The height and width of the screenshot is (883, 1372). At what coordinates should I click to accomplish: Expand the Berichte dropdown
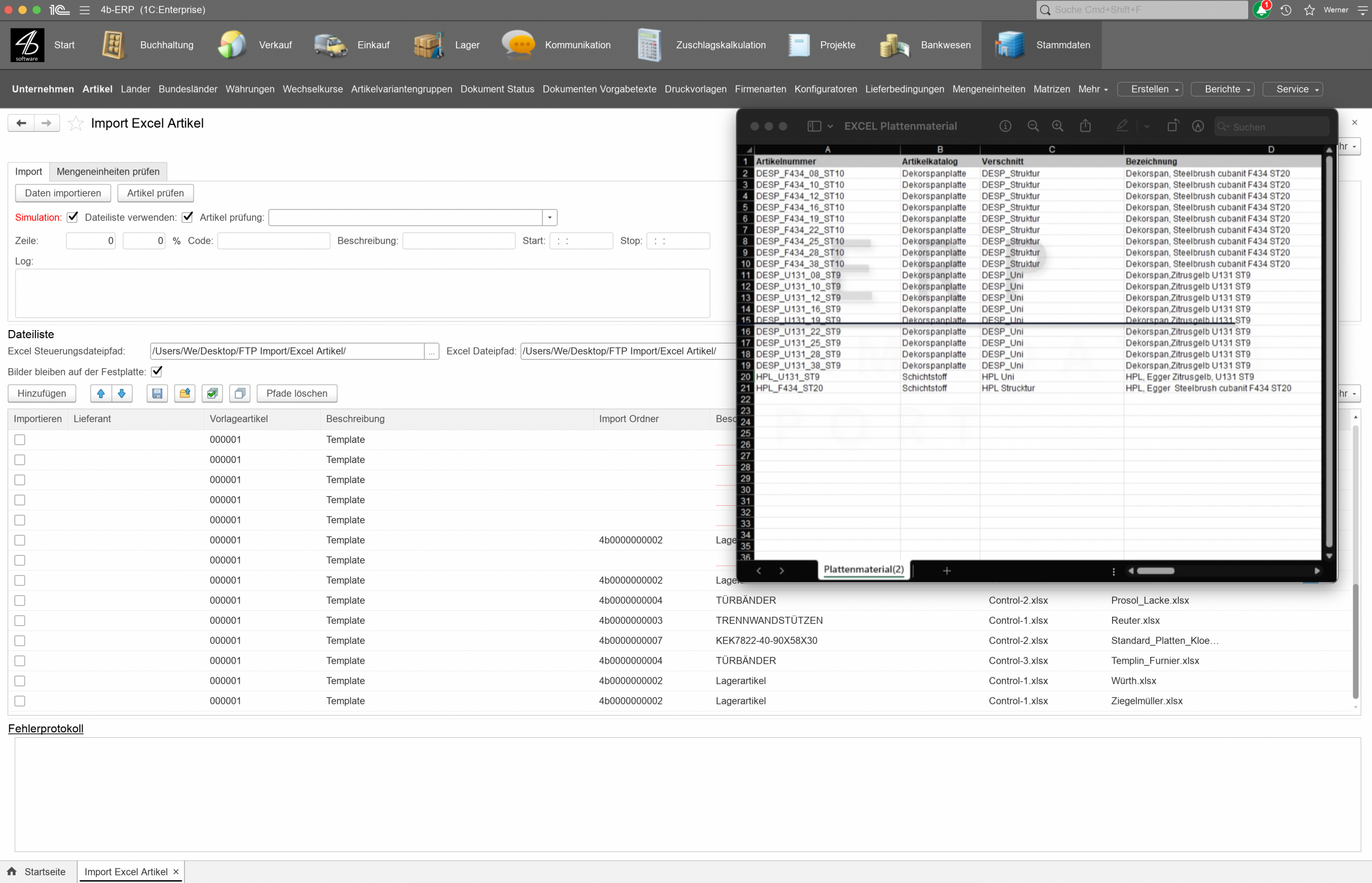1222,89
